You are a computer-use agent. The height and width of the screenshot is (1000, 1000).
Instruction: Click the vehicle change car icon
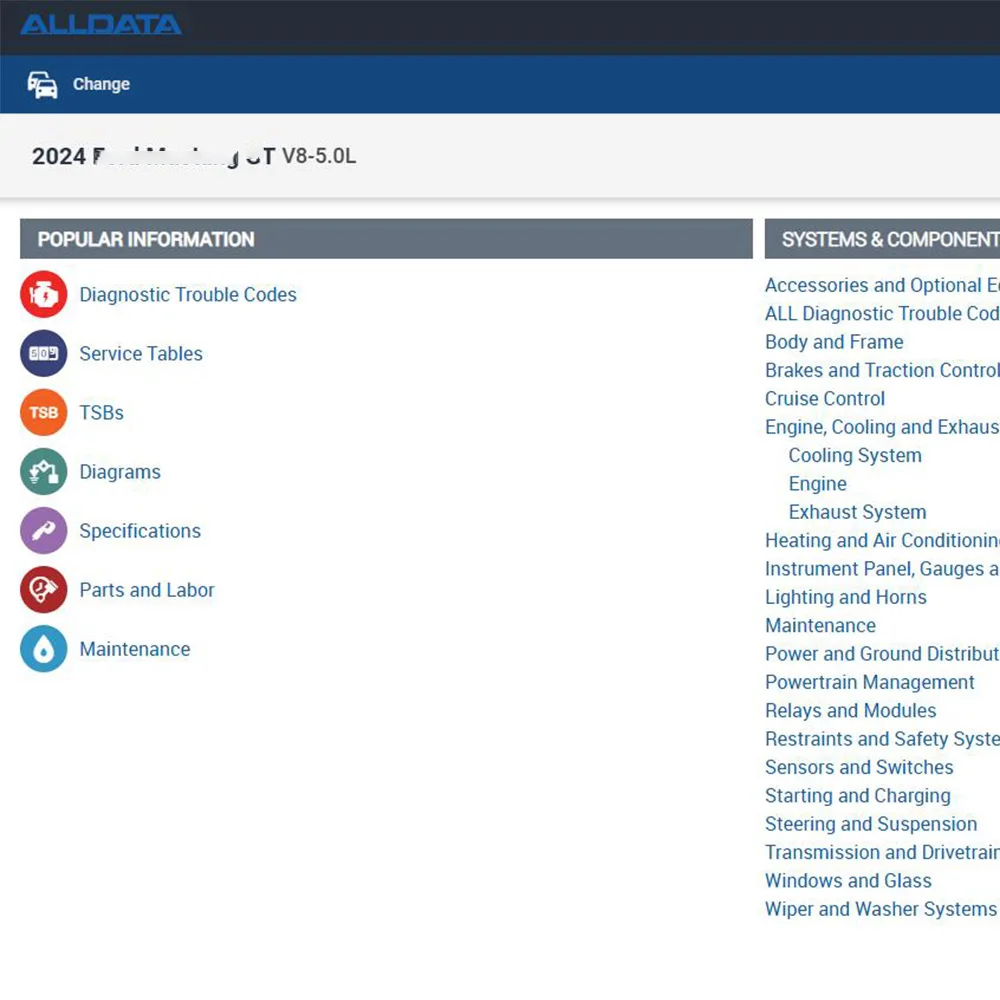(42, 84)
